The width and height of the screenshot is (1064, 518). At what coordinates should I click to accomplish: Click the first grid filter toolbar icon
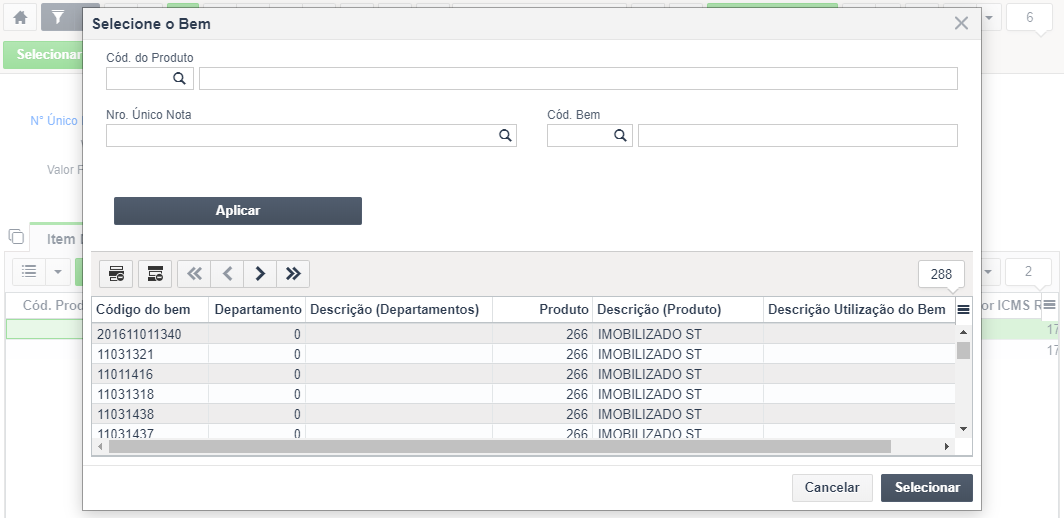(x=116, y=274)
